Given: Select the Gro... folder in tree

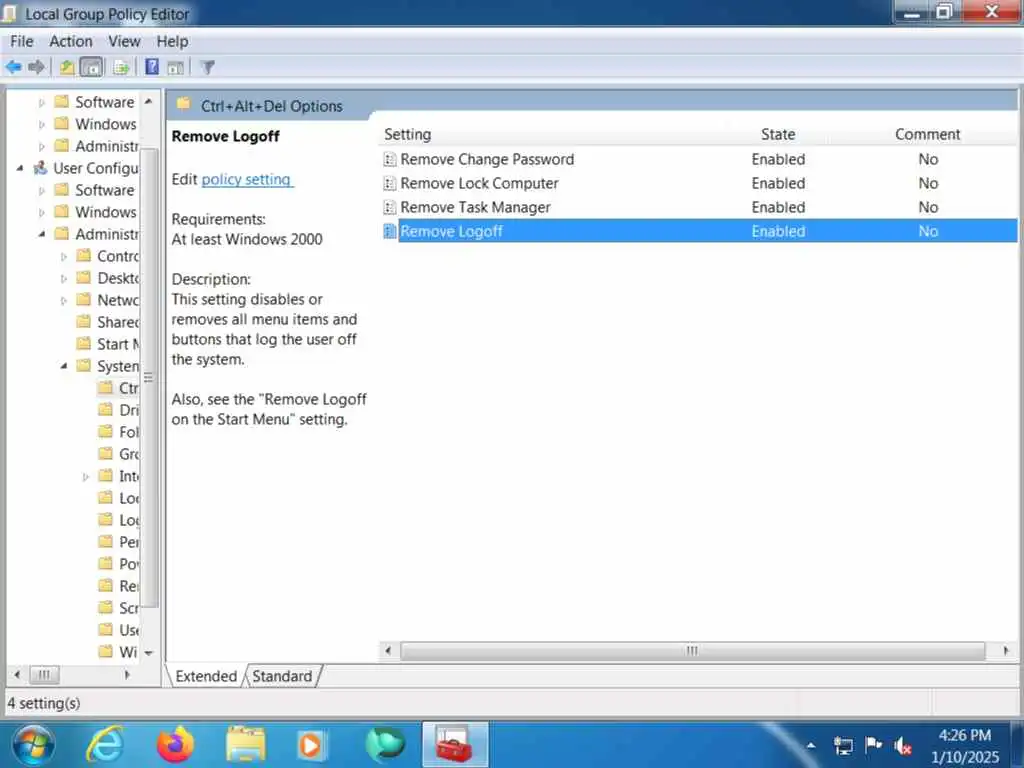Looking at the screenshot, I should (118, 454).
